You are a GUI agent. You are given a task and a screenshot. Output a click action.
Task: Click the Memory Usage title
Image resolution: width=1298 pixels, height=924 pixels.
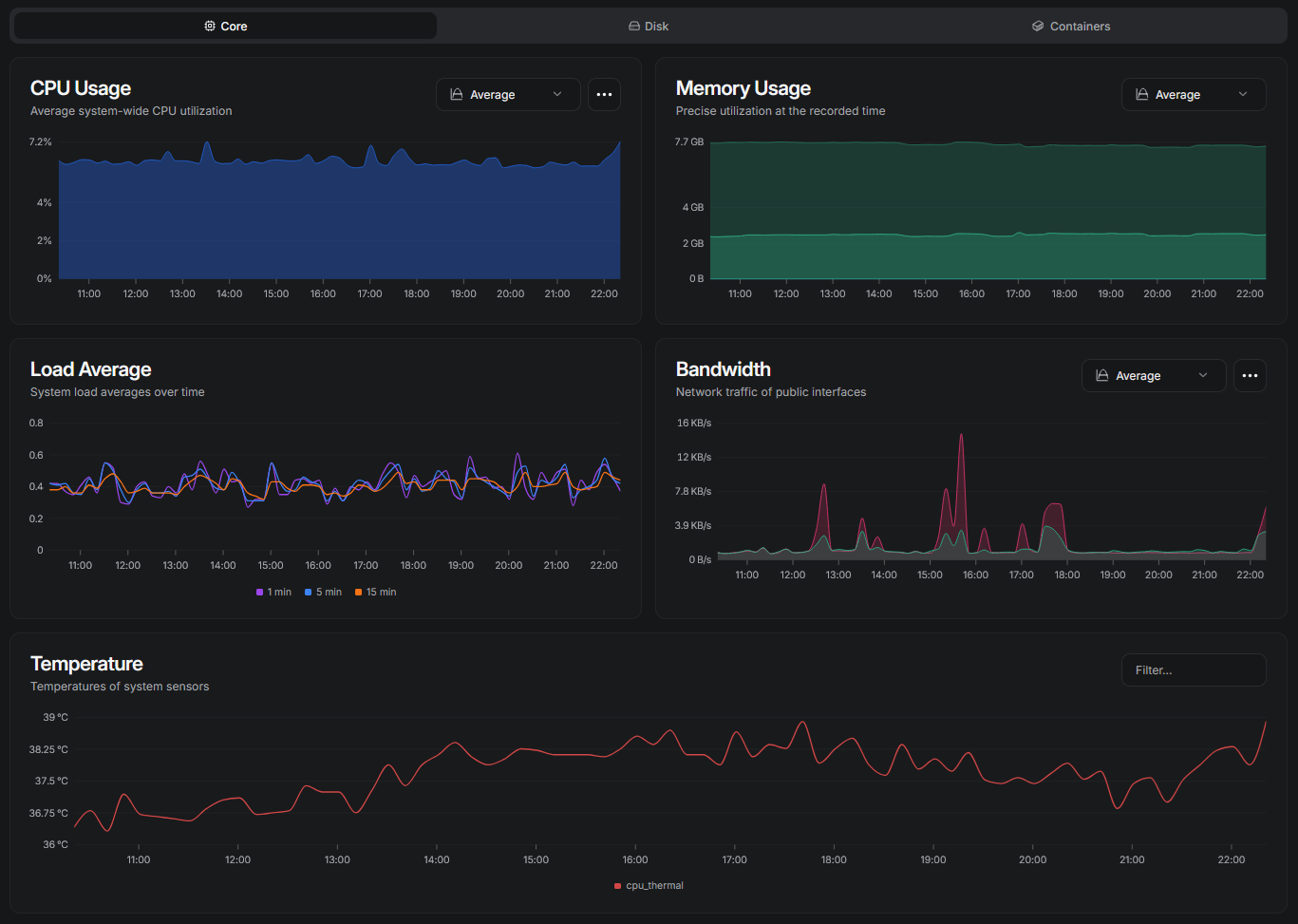(x=743, y=88)
